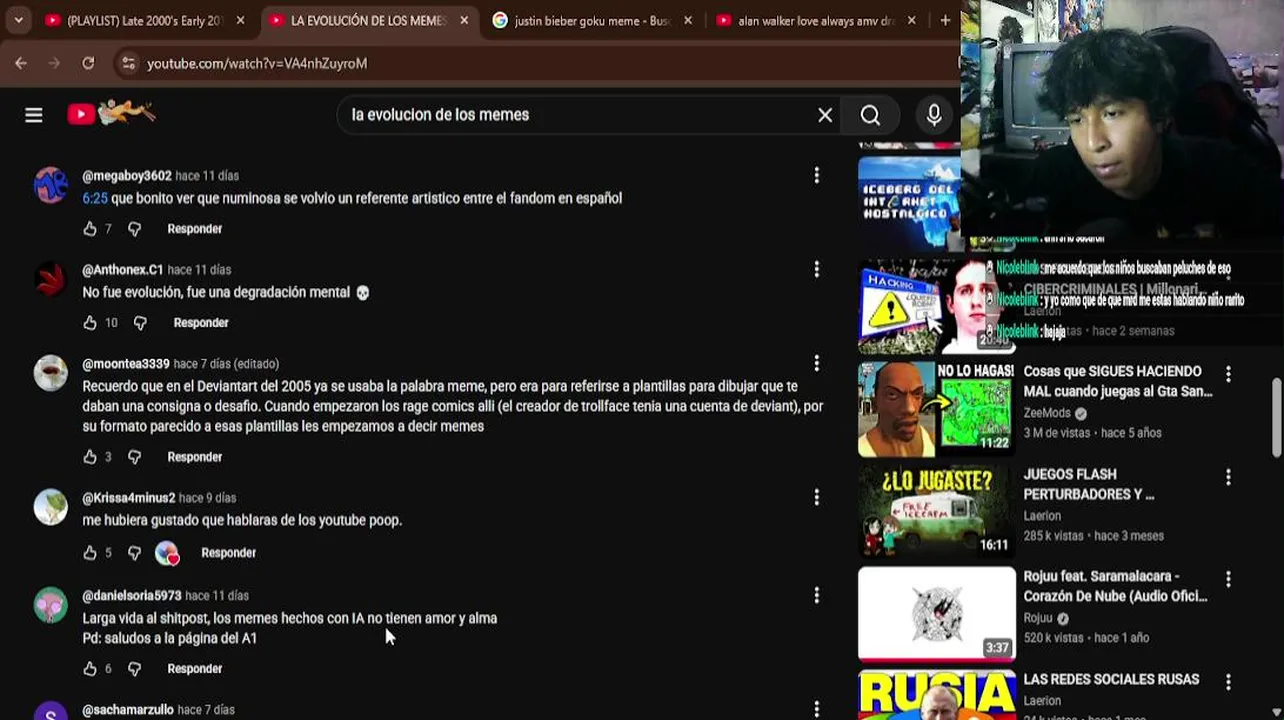The width and height of the screenshot is (1284, 720).
Task: Click creator heart icon on @Krissa4minus2 comment
Action: pos(167,553)
